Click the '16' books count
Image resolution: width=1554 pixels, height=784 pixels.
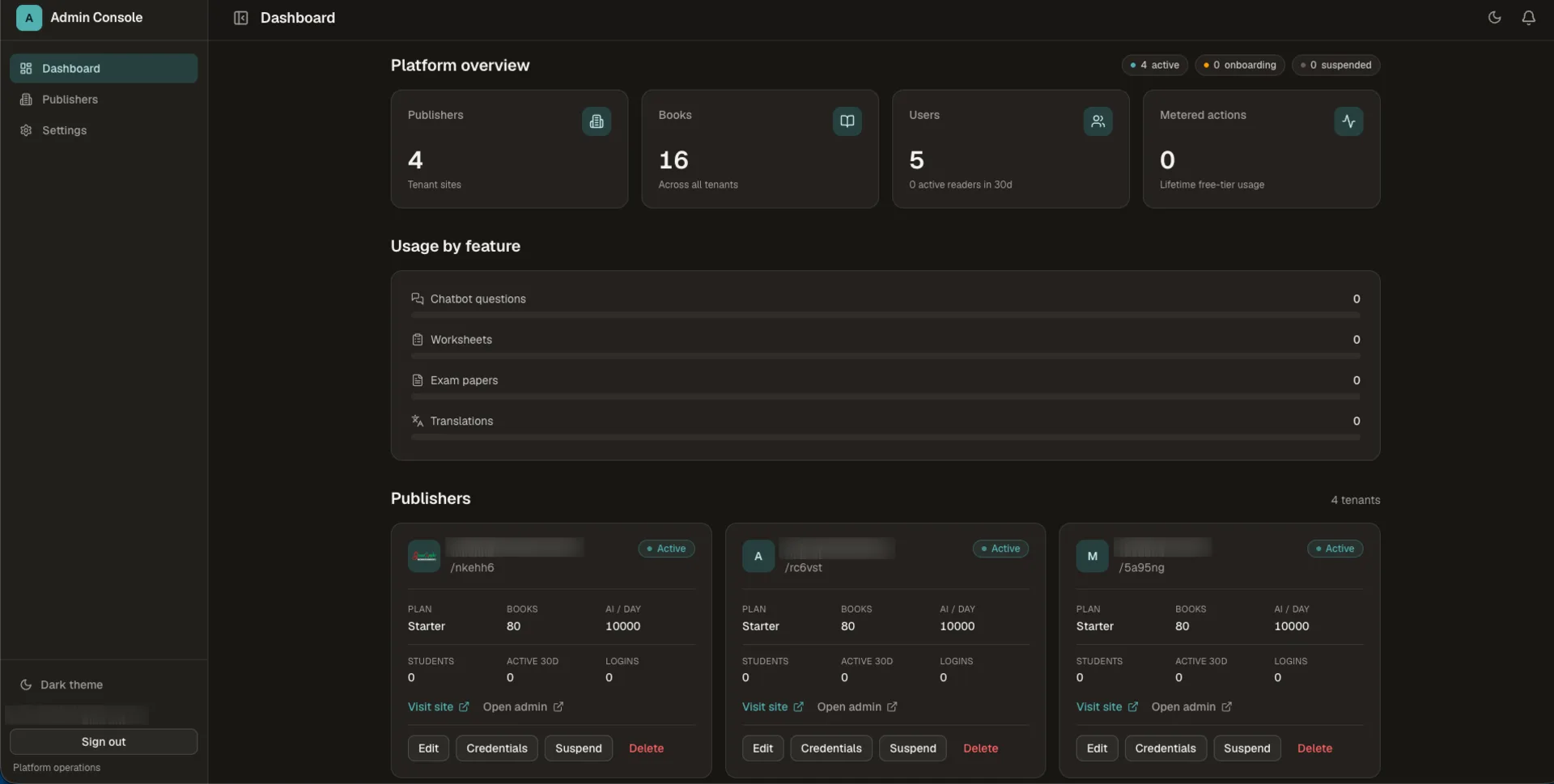(673, 160)
